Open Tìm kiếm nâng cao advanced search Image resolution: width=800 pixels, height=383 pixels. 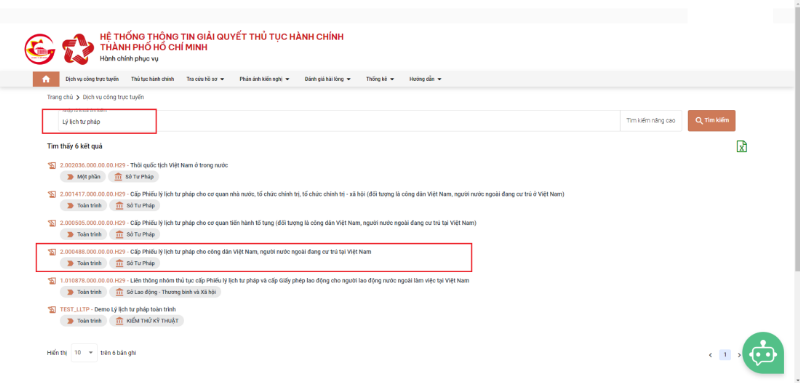point(651,121)
